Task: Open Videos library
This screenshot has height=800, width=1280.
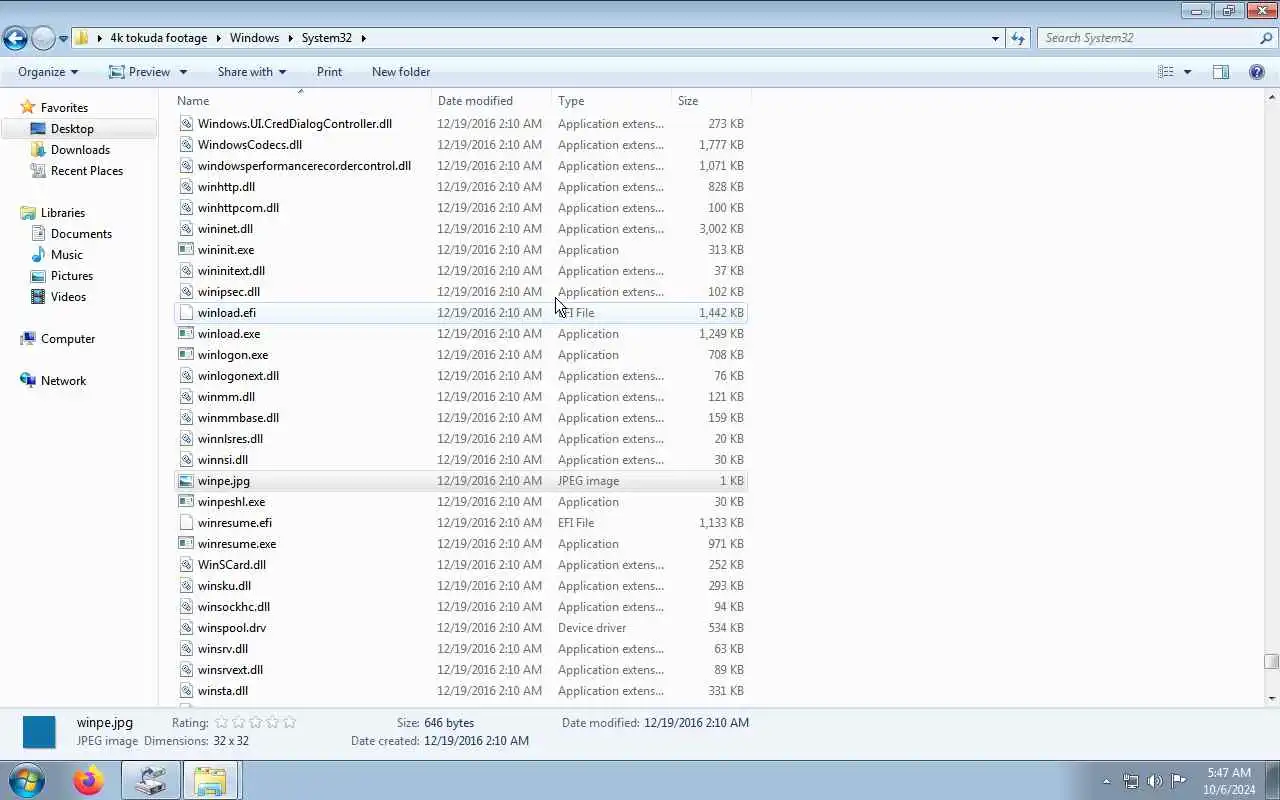Action: 68,297
